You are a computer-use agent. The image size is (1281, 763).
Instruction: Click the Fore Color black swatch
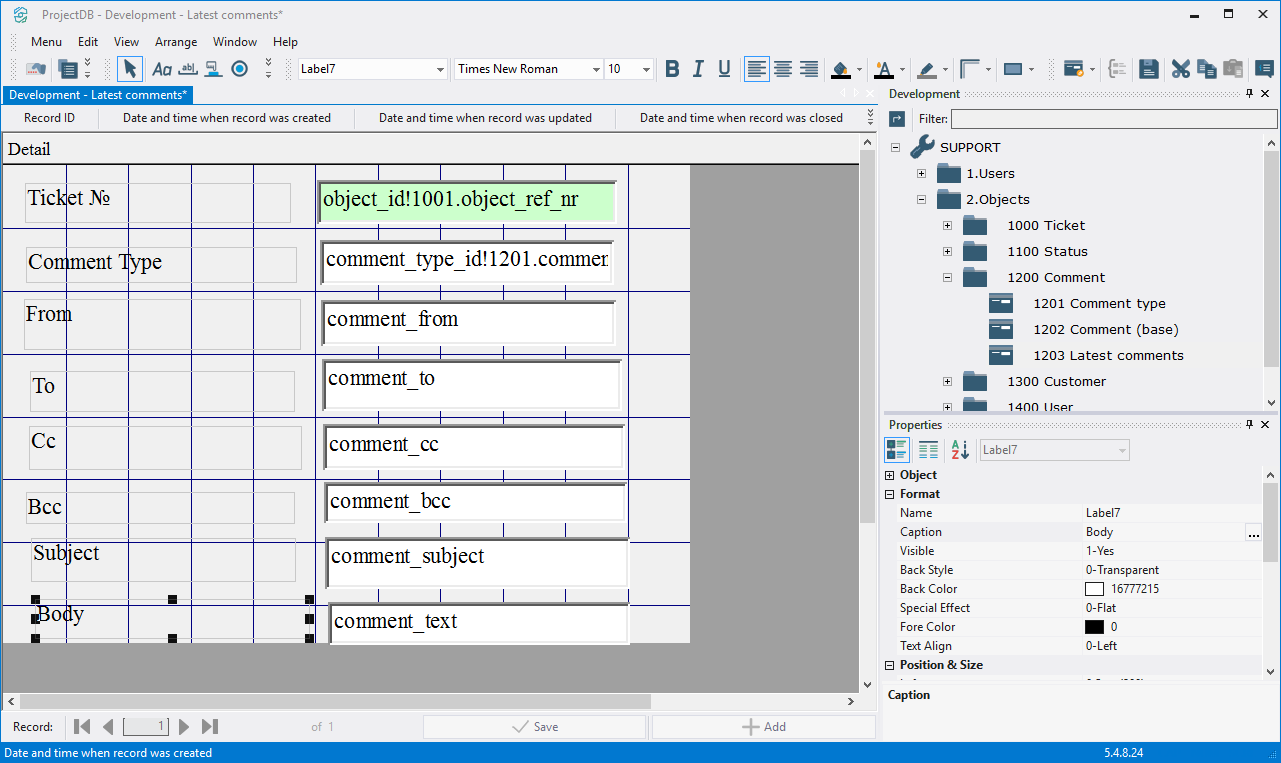click(1094, 627)
